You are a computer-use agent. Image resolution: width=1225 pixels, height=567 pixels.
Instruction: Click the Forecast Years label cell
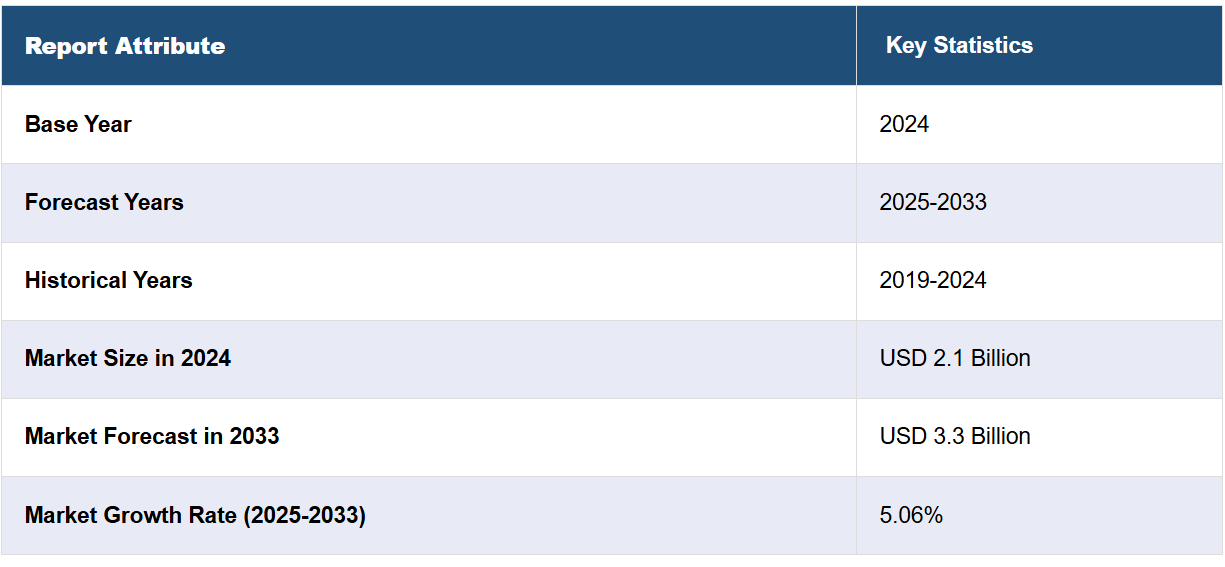click(x=429, y=202)
